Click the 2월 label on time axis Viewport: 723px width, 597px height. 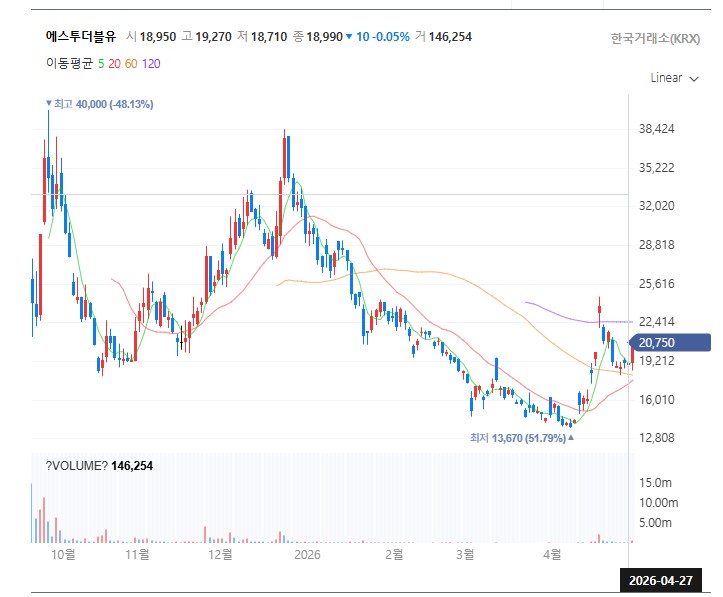pos(394,554)
